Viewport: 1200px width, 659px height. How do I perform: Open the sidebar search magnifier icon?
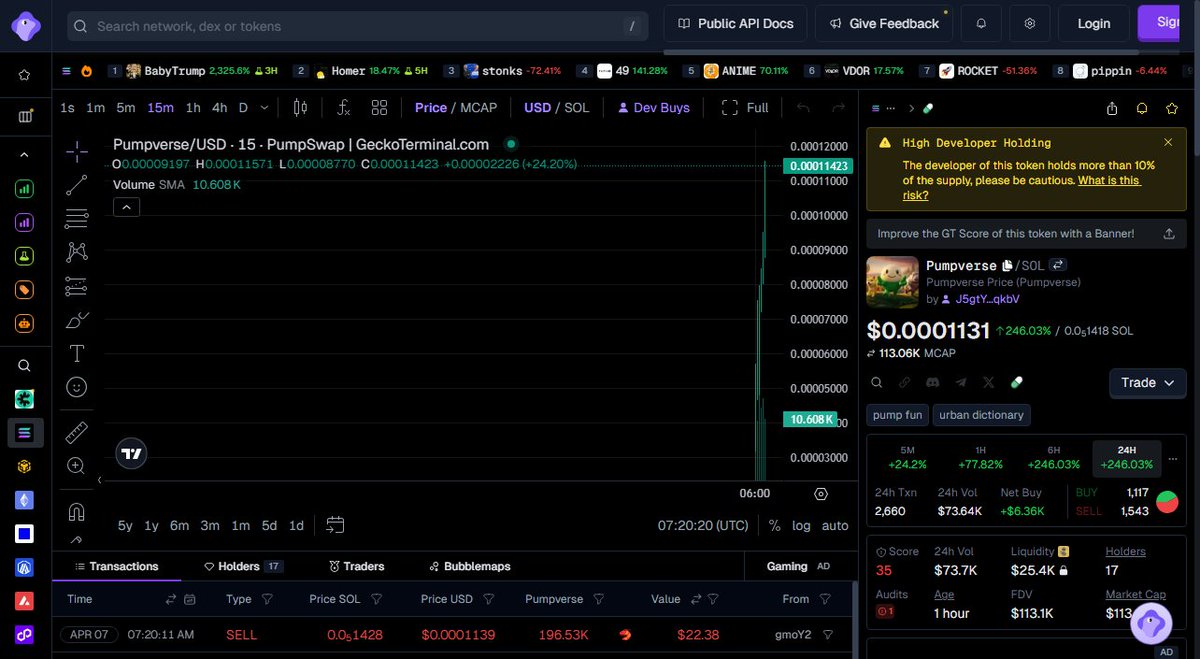(25, 366)
